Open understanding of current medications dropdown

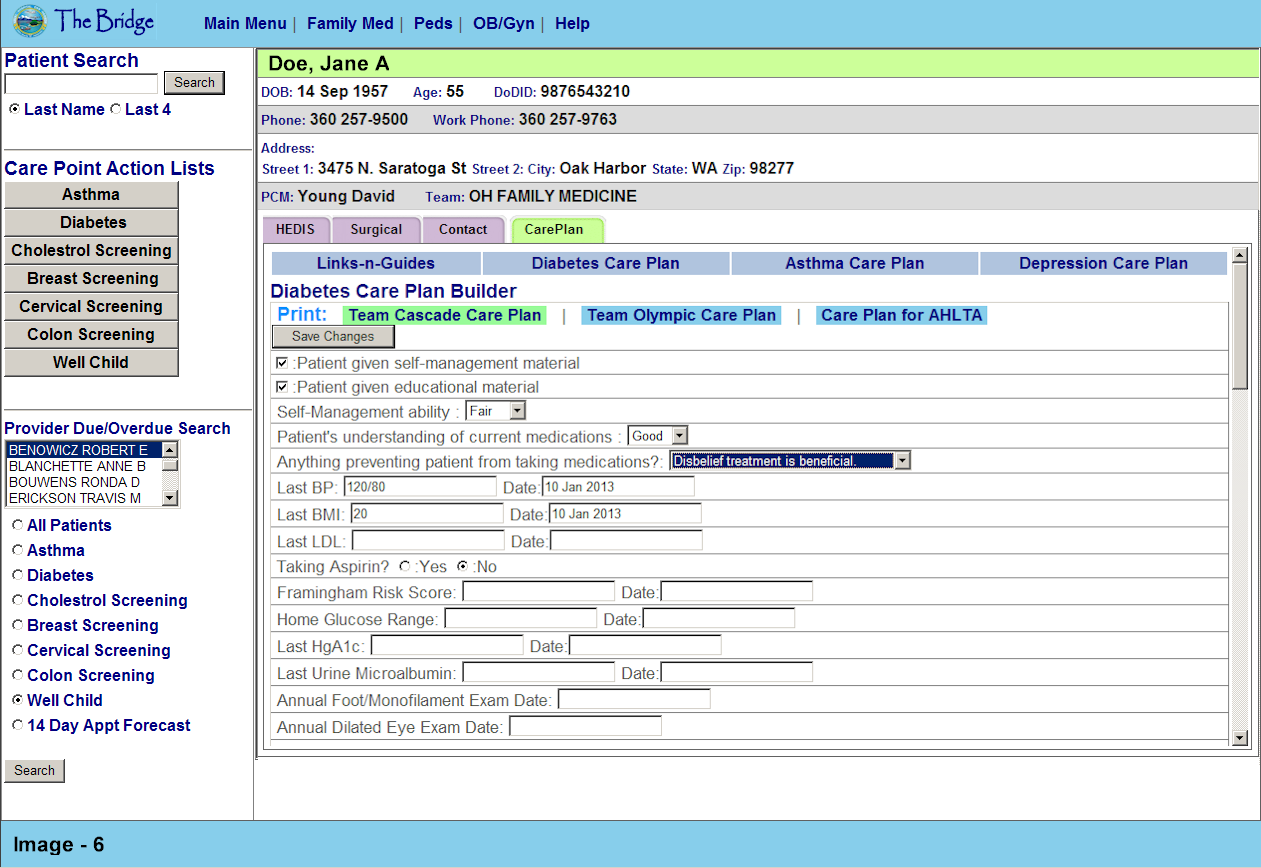658,436
